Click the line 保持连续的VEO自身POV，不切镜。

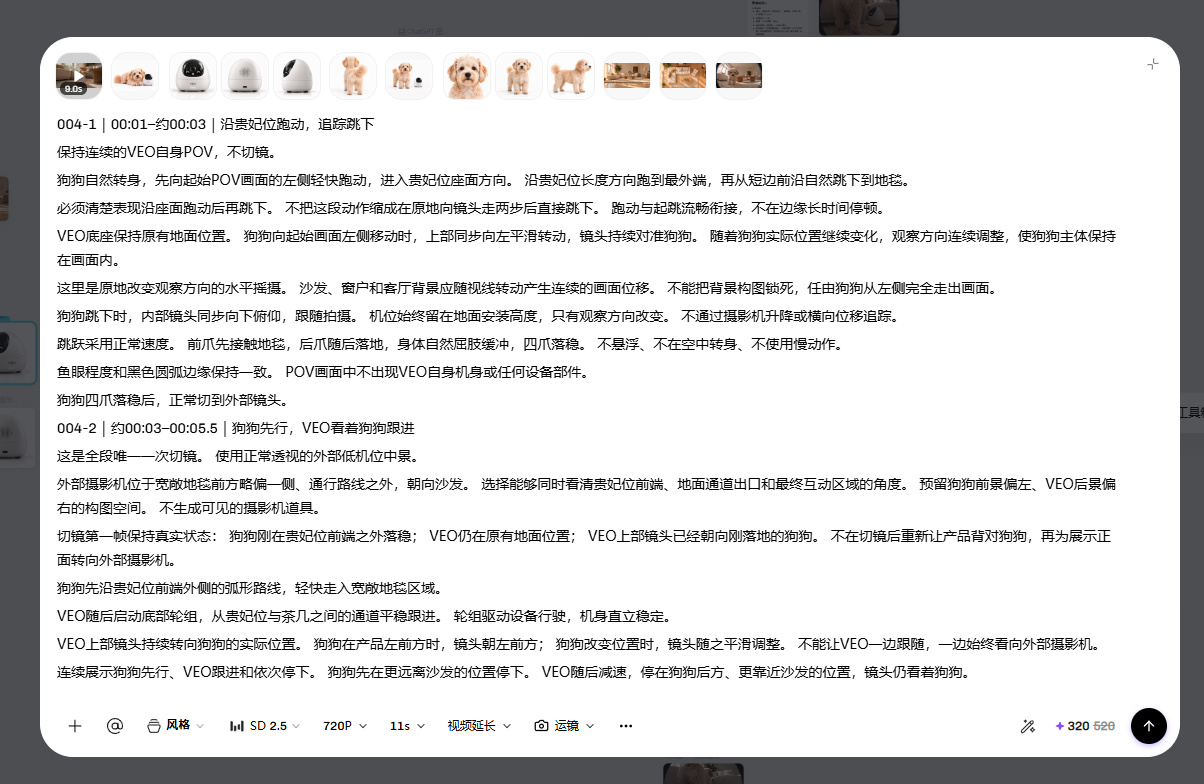point(166,153)
